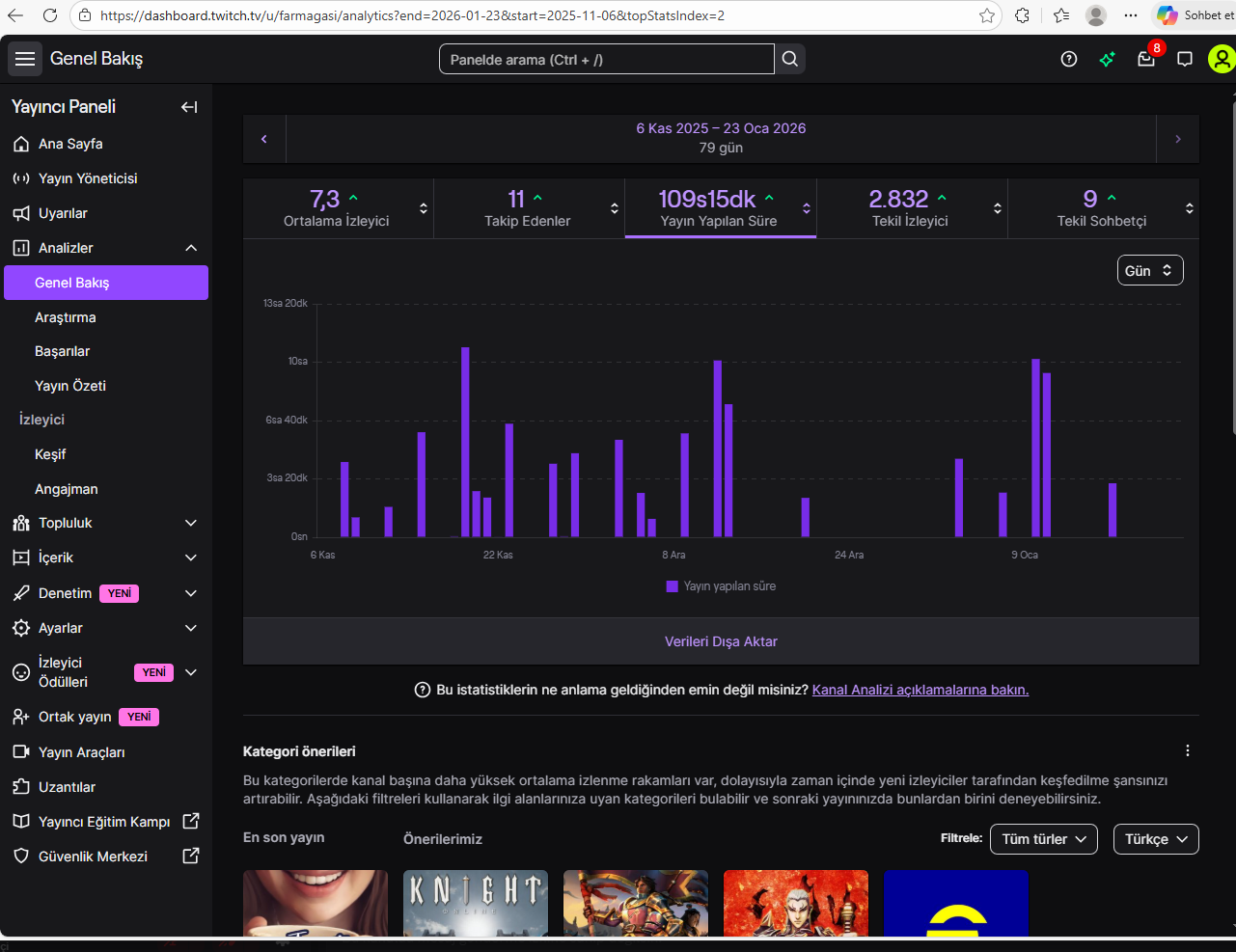Click the browser address bar URL
The height and width of the screenshot is (952, 1236).
(412, 15)
